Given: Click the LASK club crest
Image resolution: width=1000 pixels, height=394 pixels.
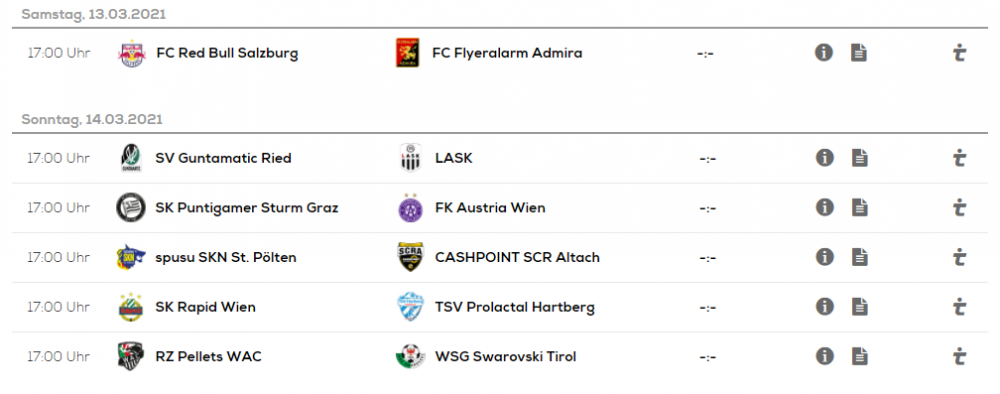Looking at the screenshot, I should pyautogui.click(x=409, y=157).
